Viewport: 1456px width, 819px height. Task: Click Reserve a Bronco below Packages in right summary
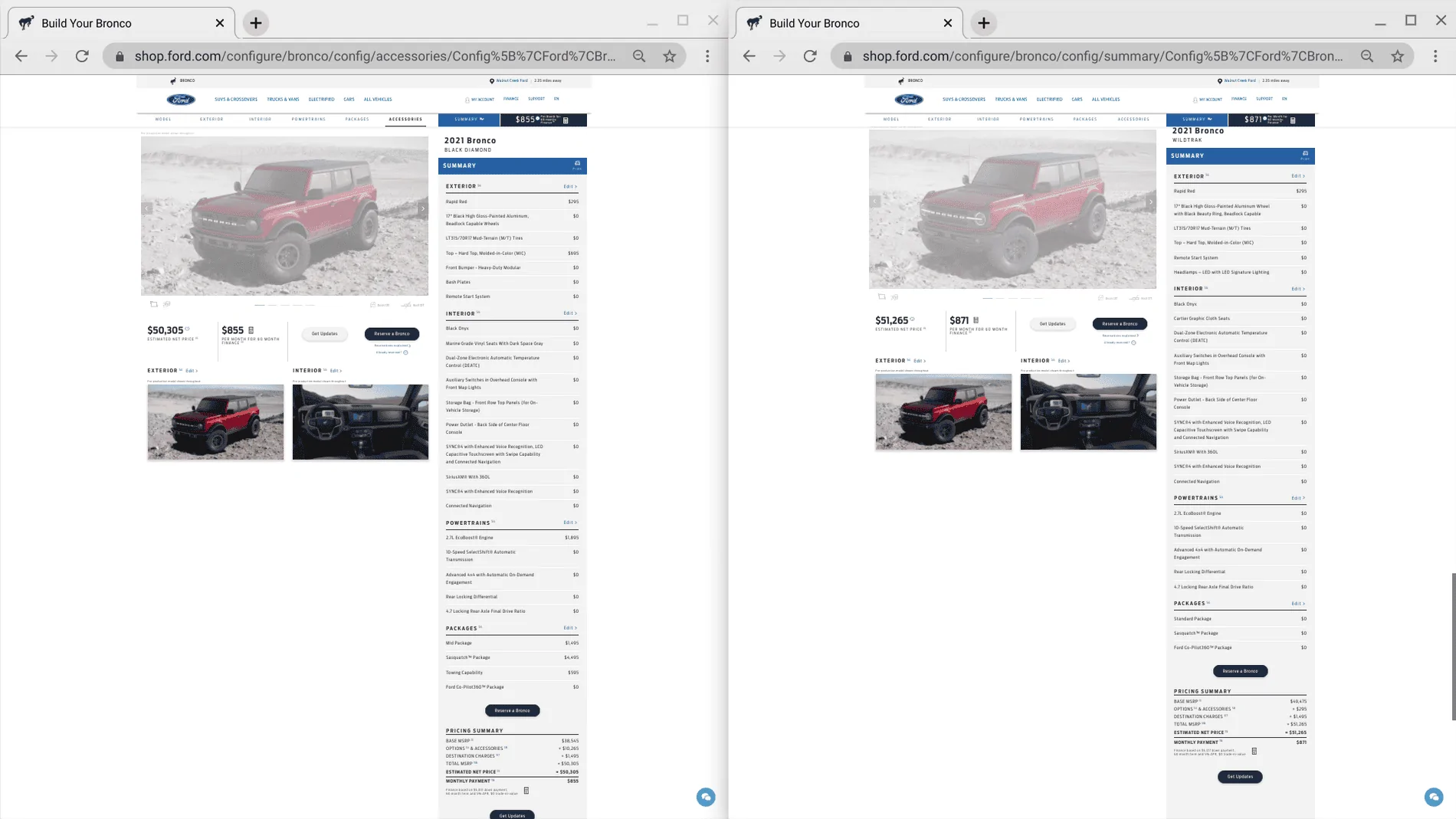tap(1240, 671)
